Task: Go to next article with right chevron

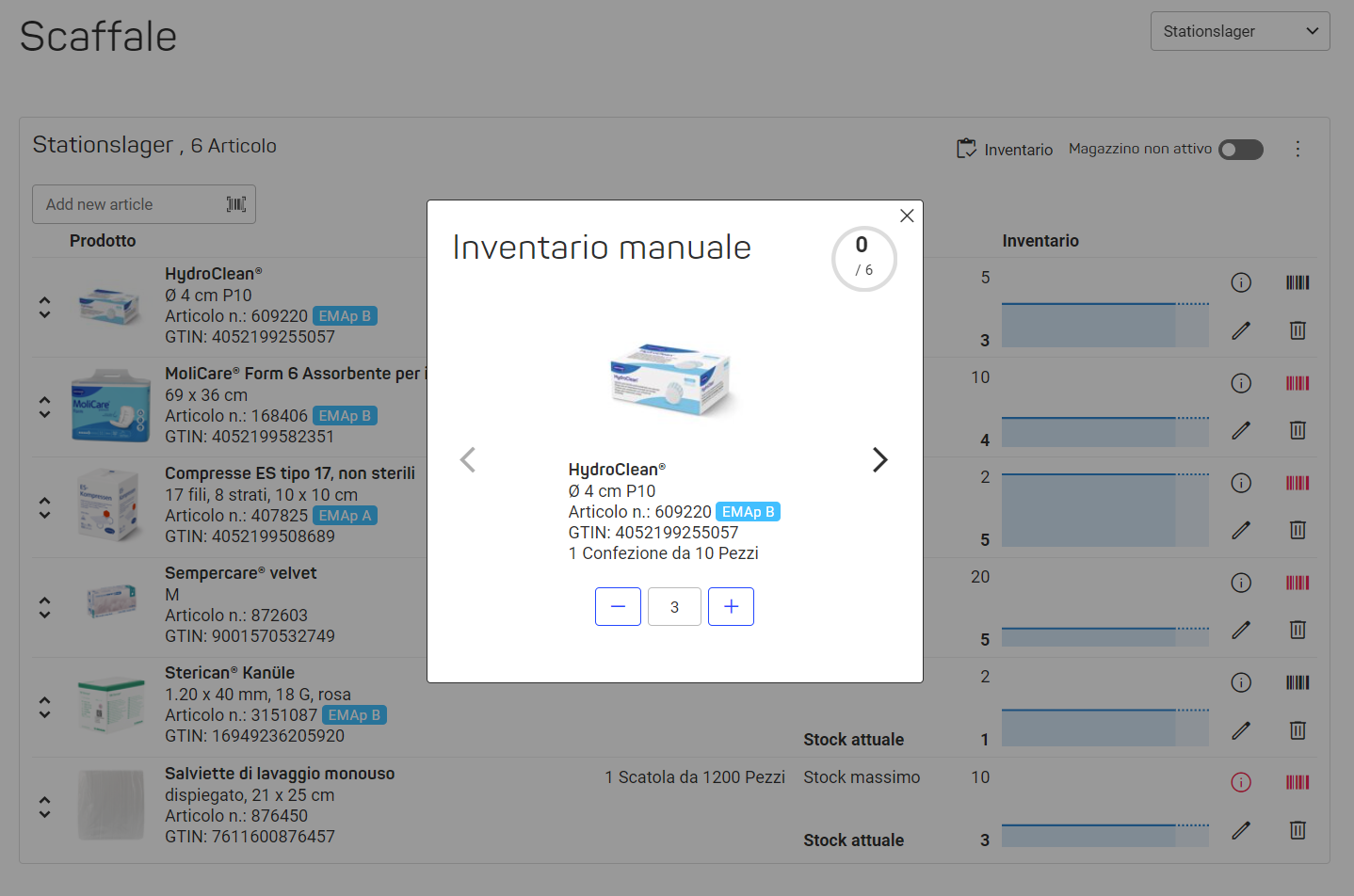Action: click(x=879, y=459)
